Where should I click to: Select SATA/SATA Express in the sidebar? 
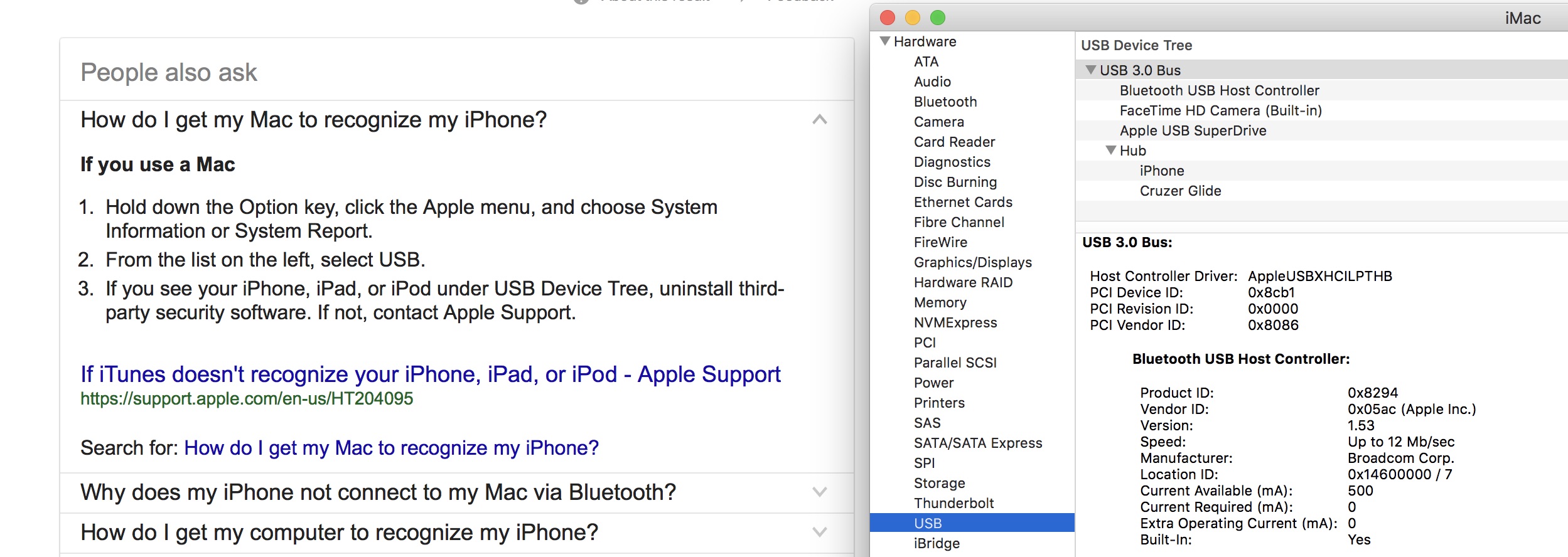pos(978,443)
